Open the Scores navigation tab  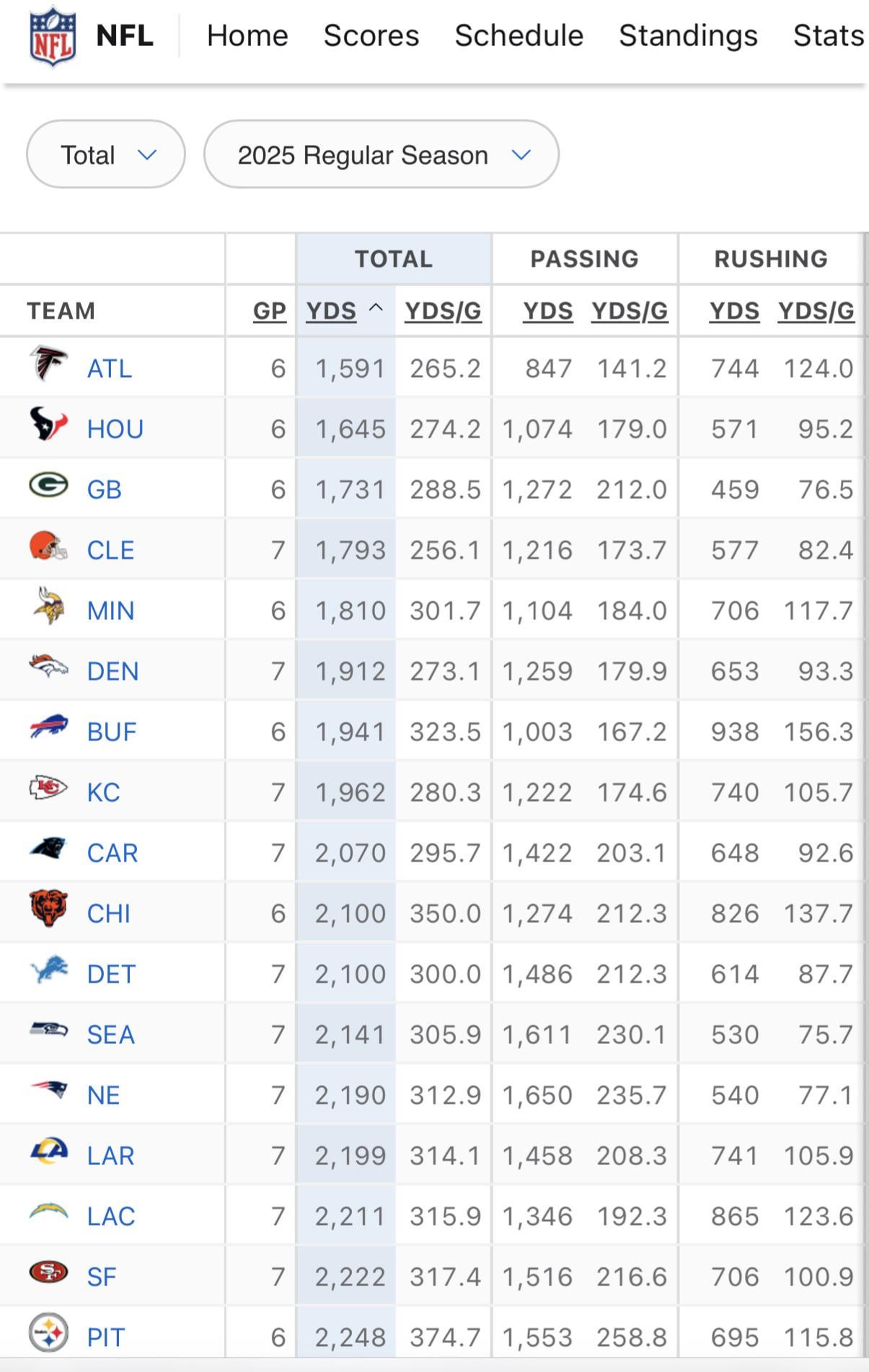point(371,36)
